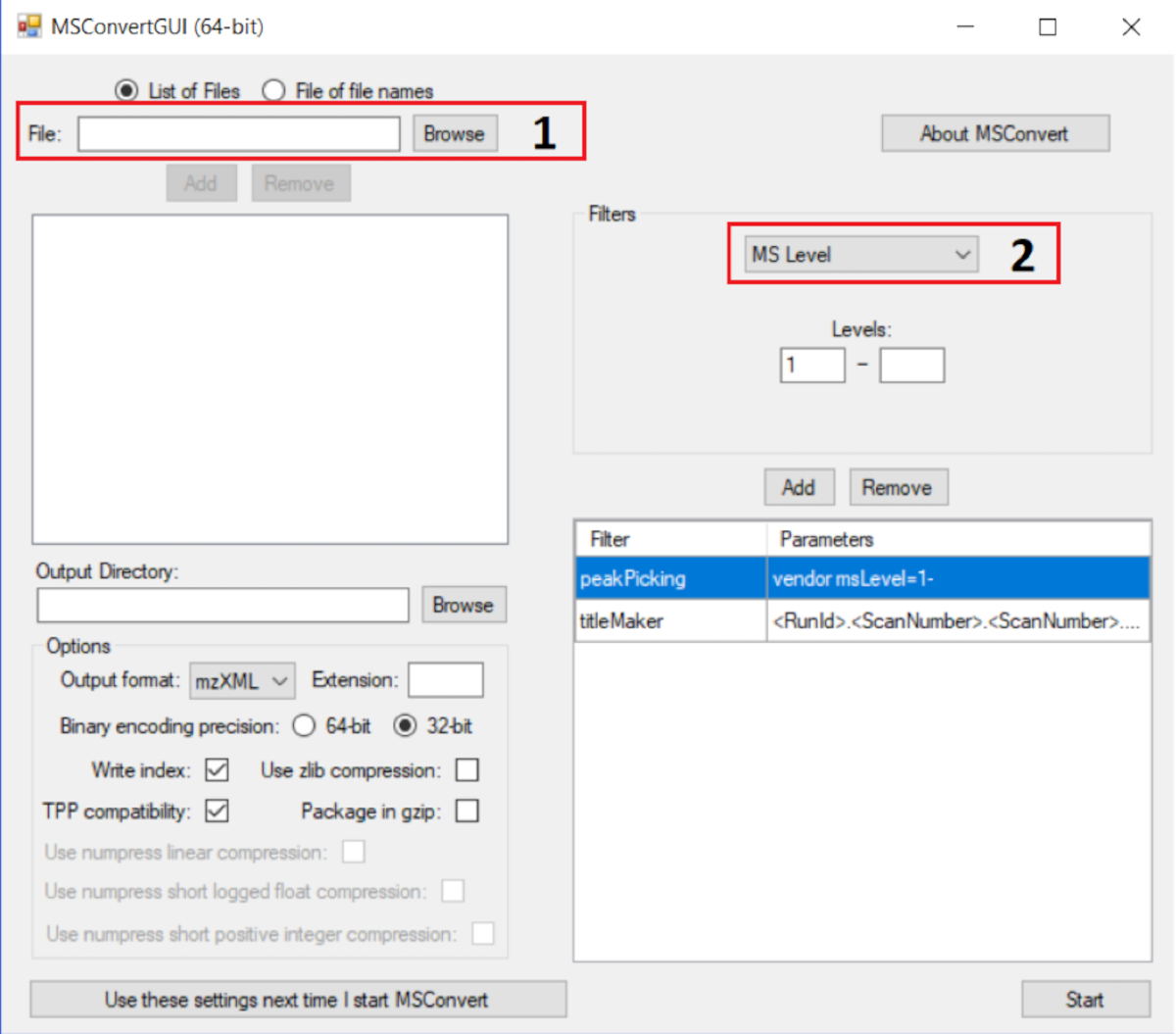Enable Use zlib compression checkbox
Screen dimensions: 1176x1034
467,770
